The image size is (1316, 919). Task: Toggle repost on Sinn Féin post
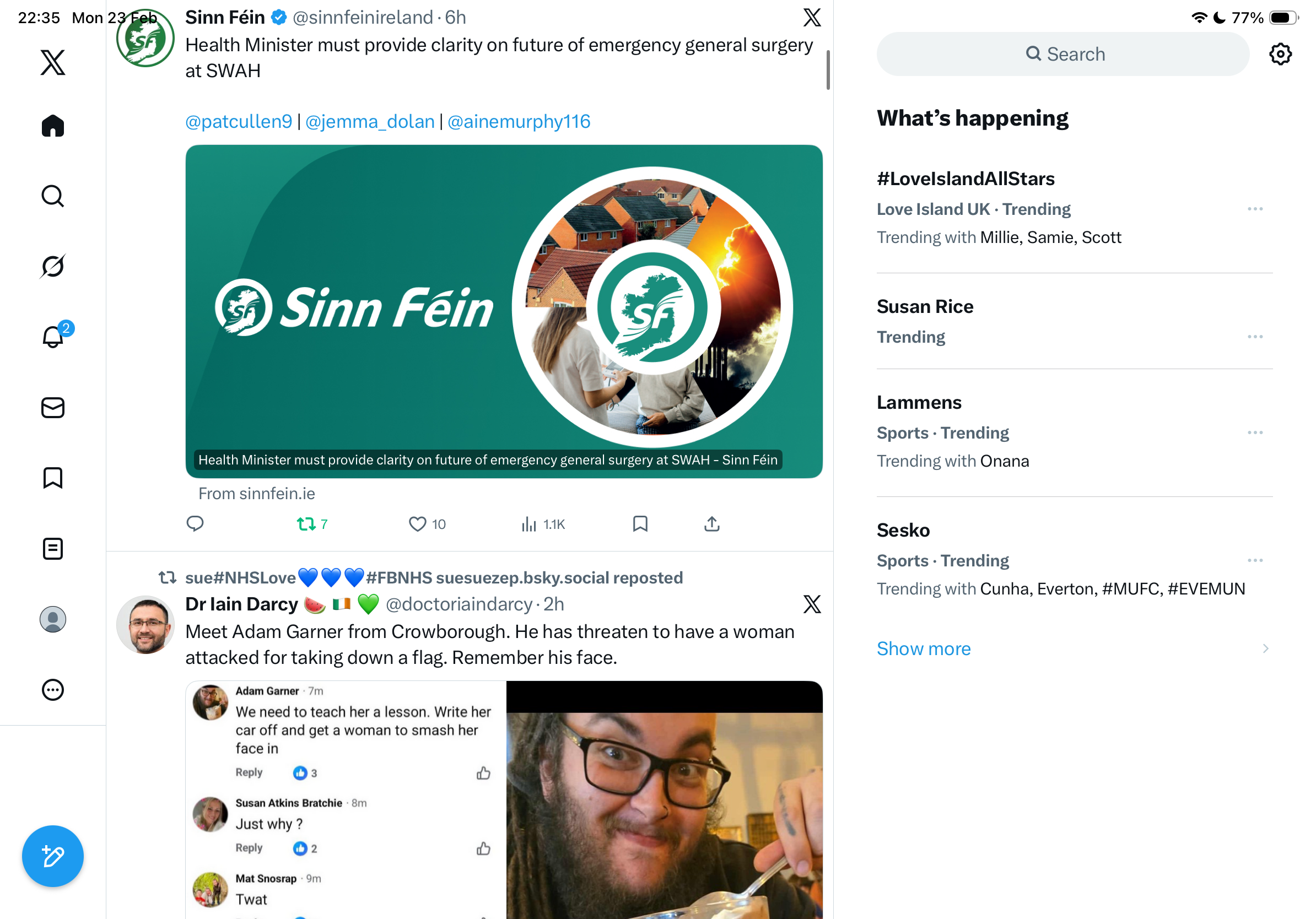pos(312,523)
